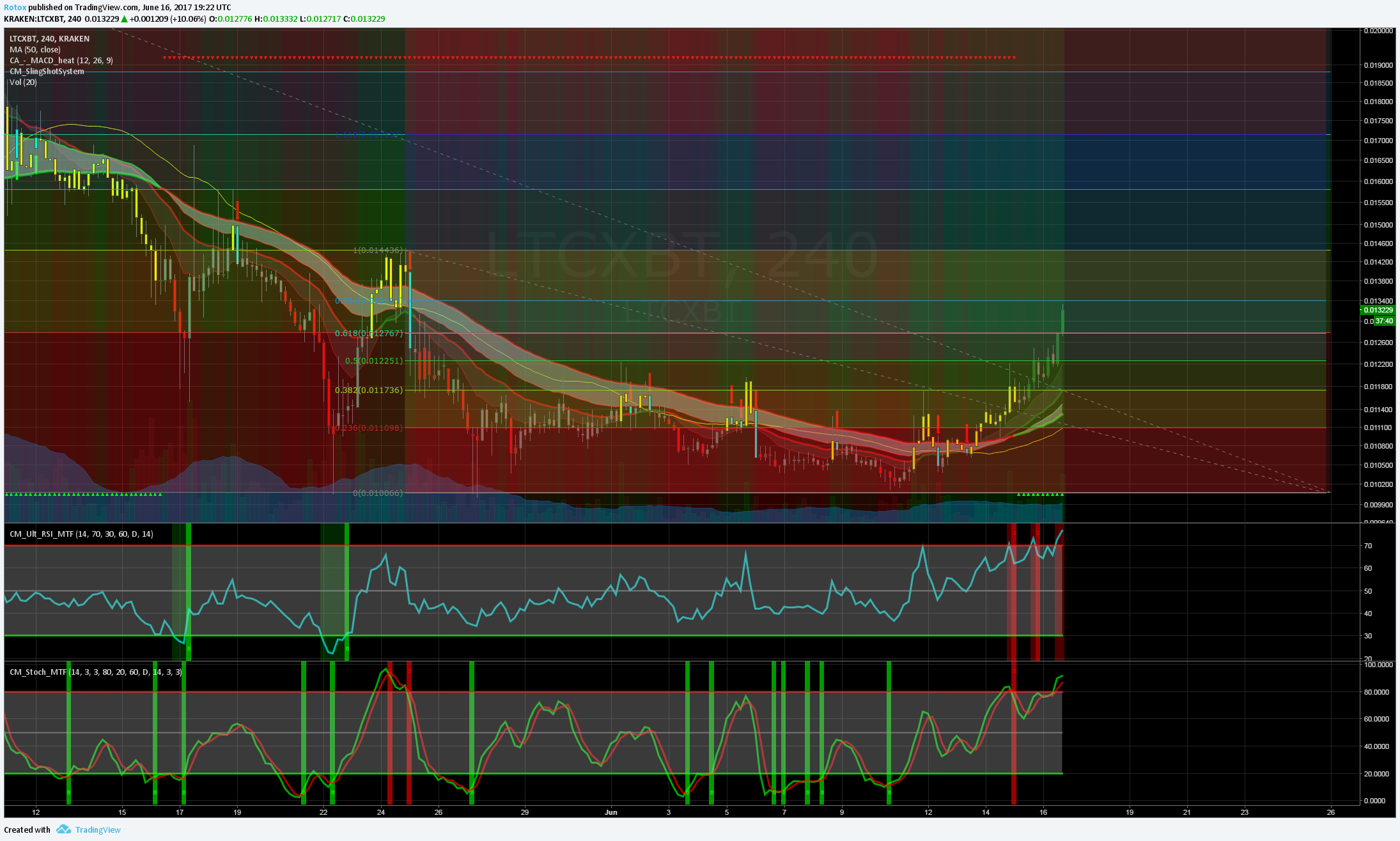1400x841 pixels.
Task: Click the 16 date label on the time axis
Action: (x=1043, y=812)
